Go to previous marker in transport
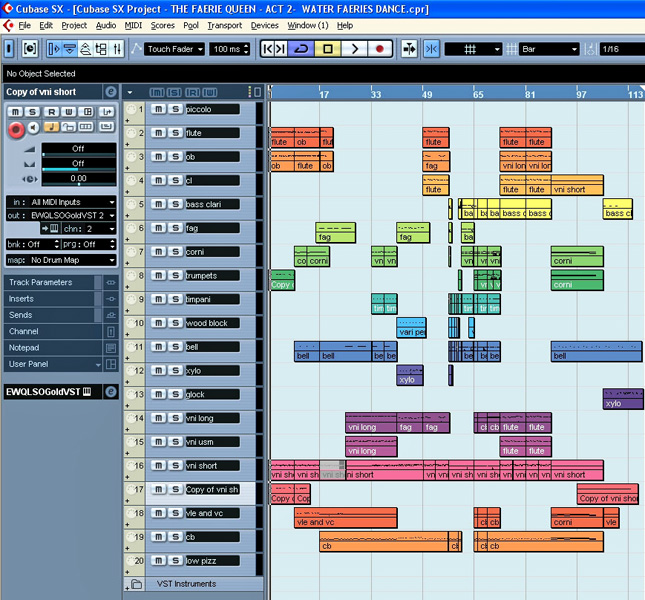This screenshot has height=600, width=645. 268,49
